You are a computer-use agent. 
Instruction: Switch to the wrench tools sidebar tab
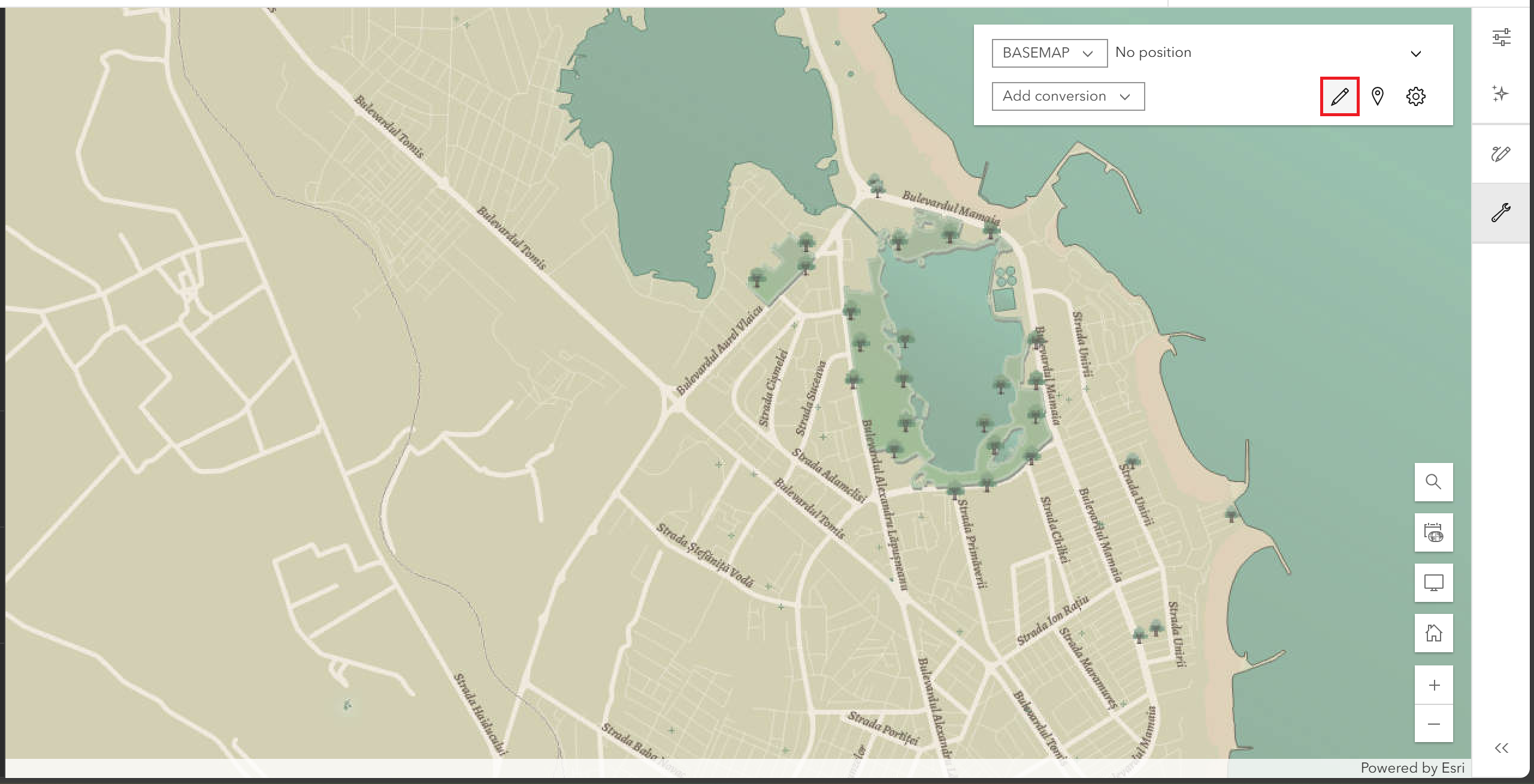pyautogui.click(x=1501, y=213)
